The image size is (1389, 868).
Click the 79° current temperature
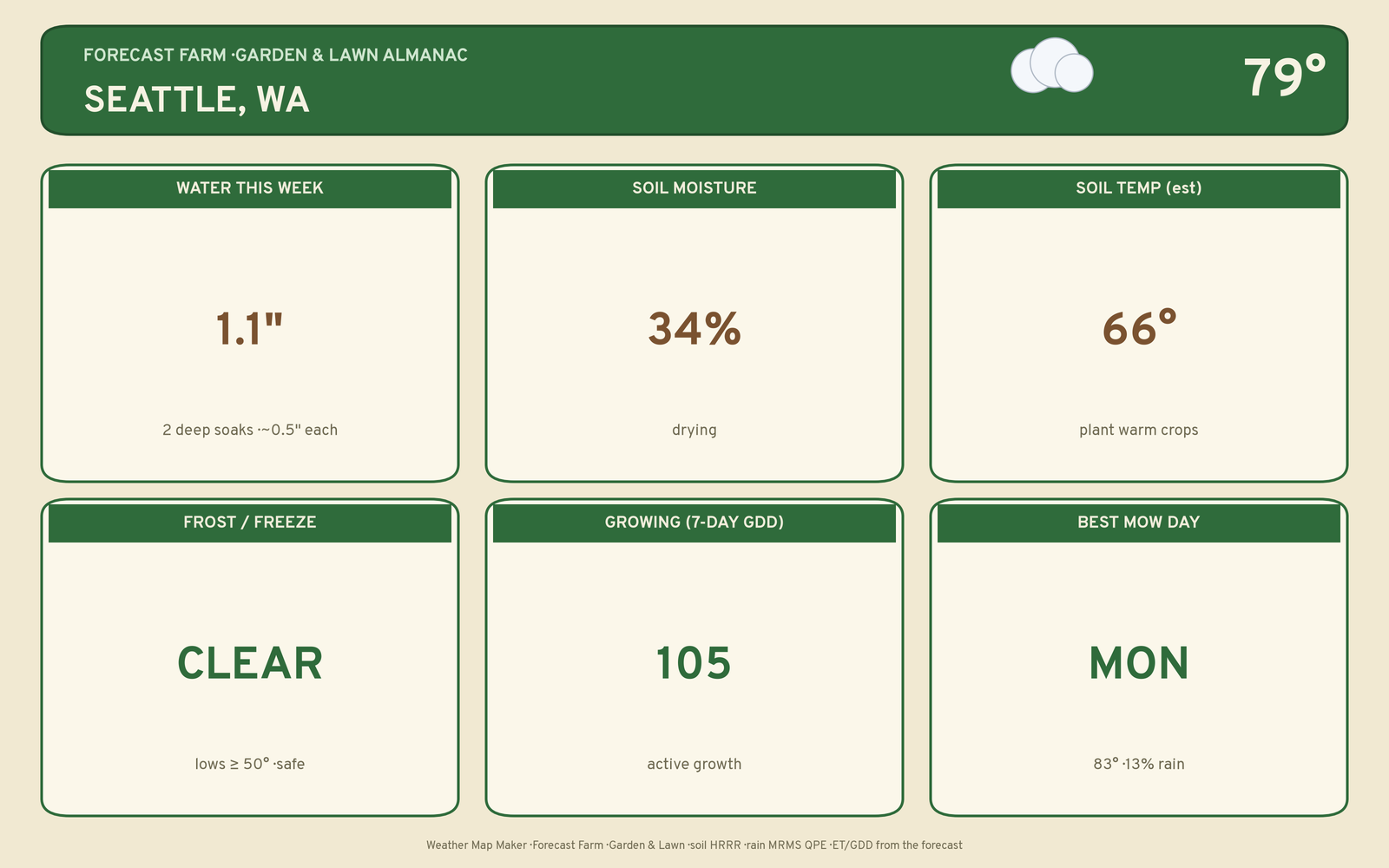[1284, 77]
